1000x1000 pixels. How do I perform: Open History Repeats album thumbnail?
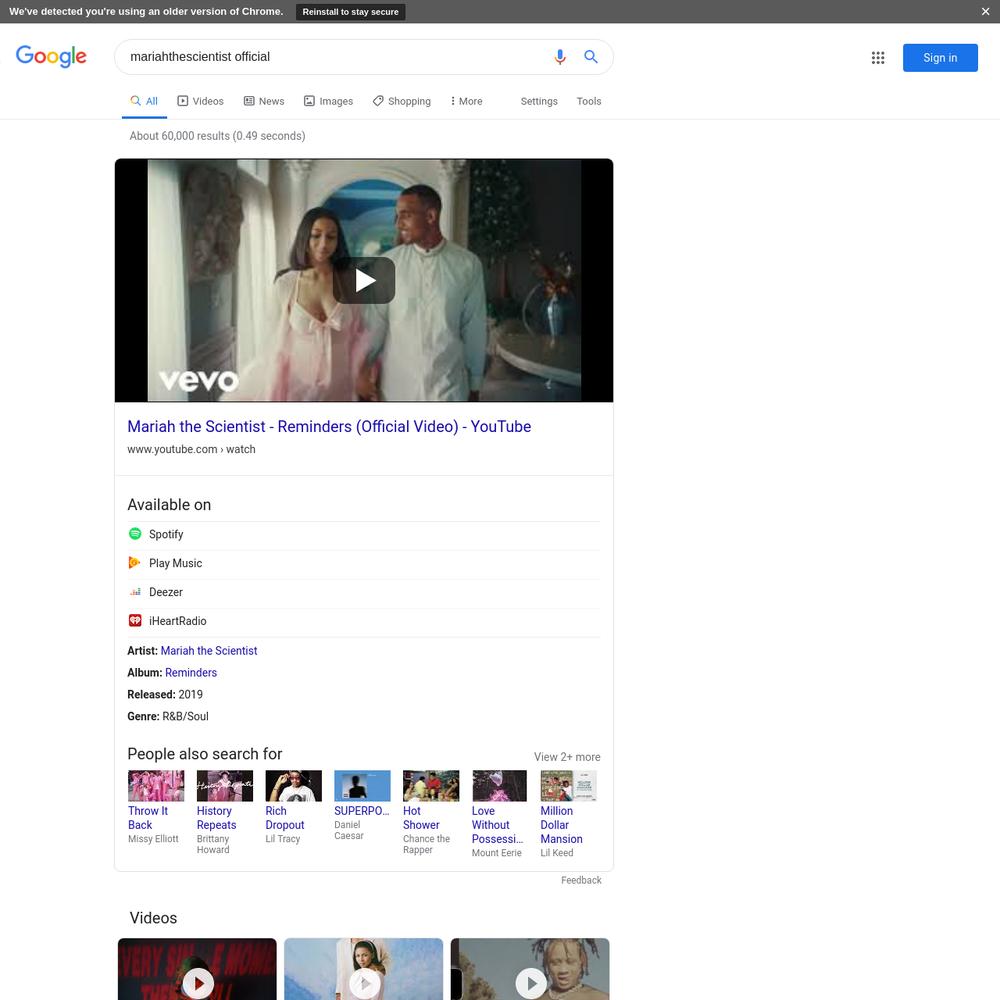click(x=225, y=786)
